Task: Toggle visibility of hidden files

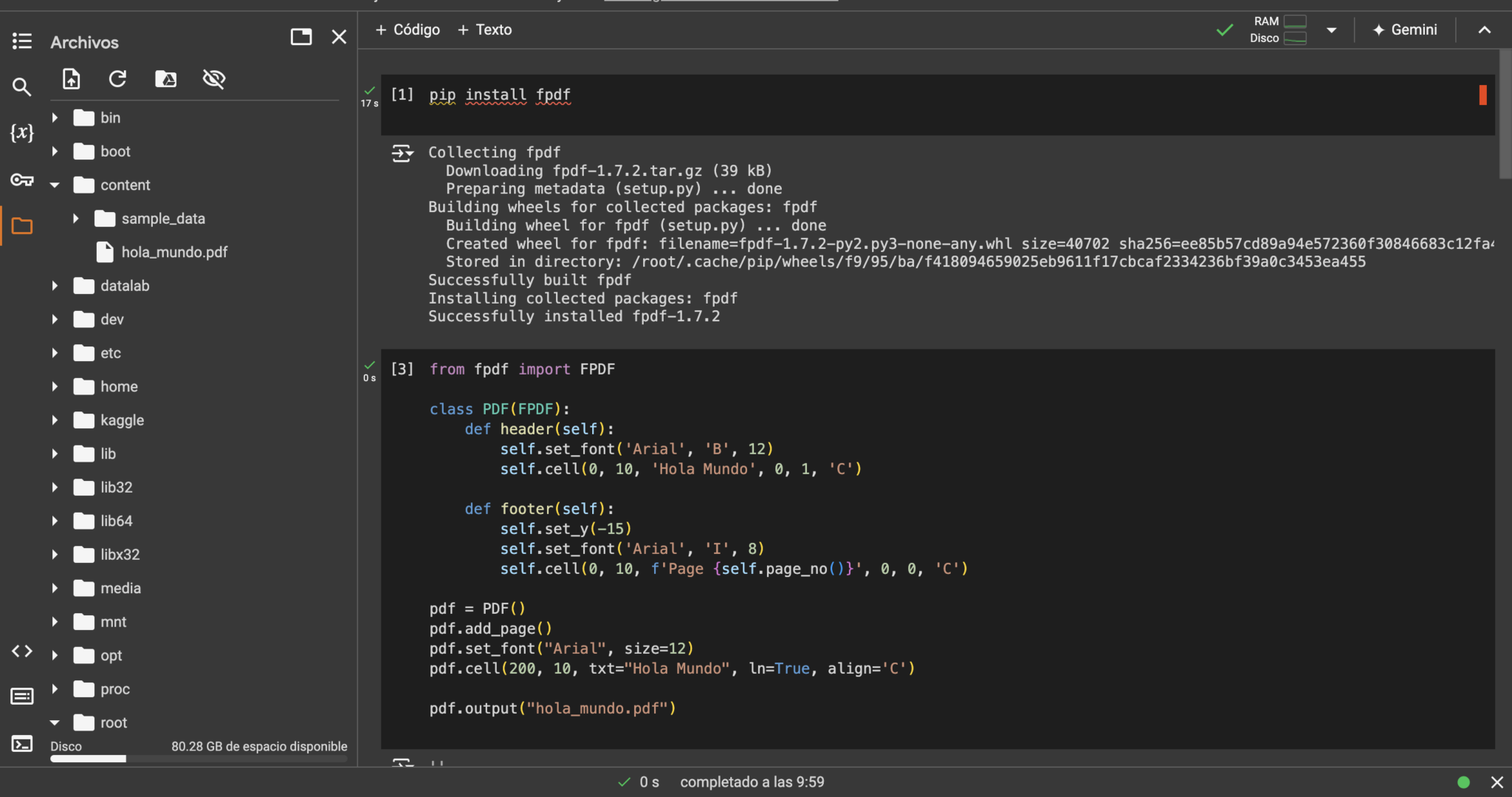Action: coord(213,78)
